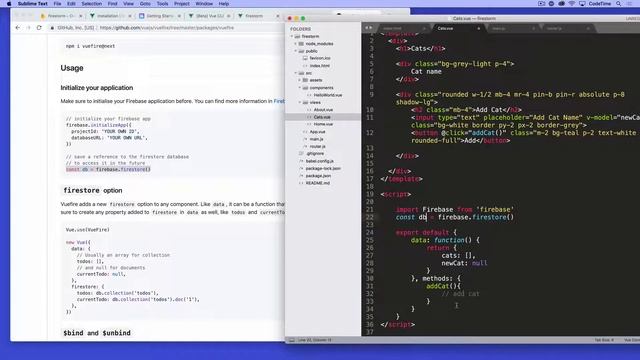640x360 pixels.
Task: Open the Edit menu
Action: [71, 4]
